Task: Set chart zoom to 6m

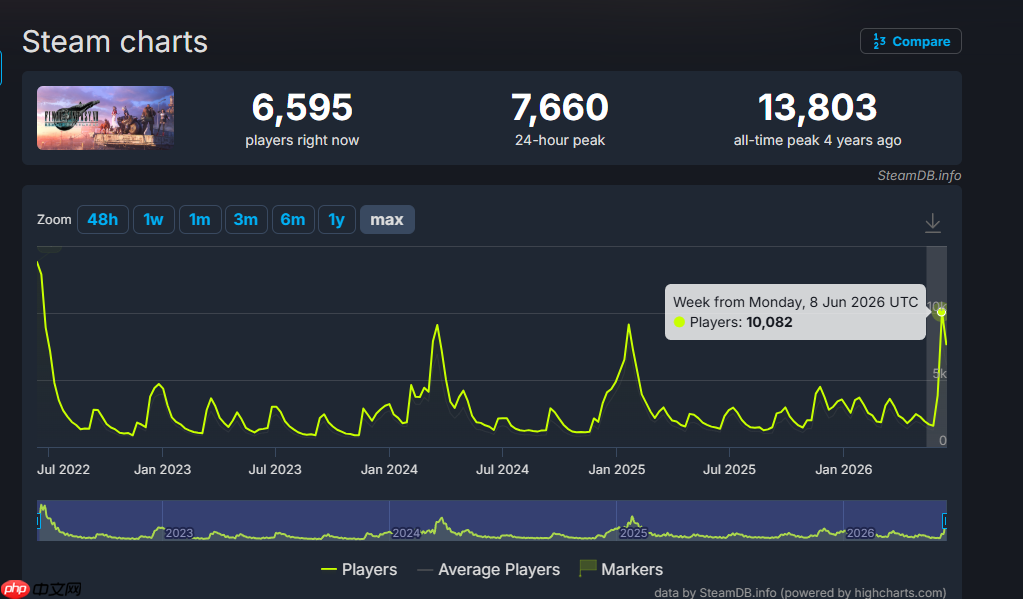Action: click(293, 219)
